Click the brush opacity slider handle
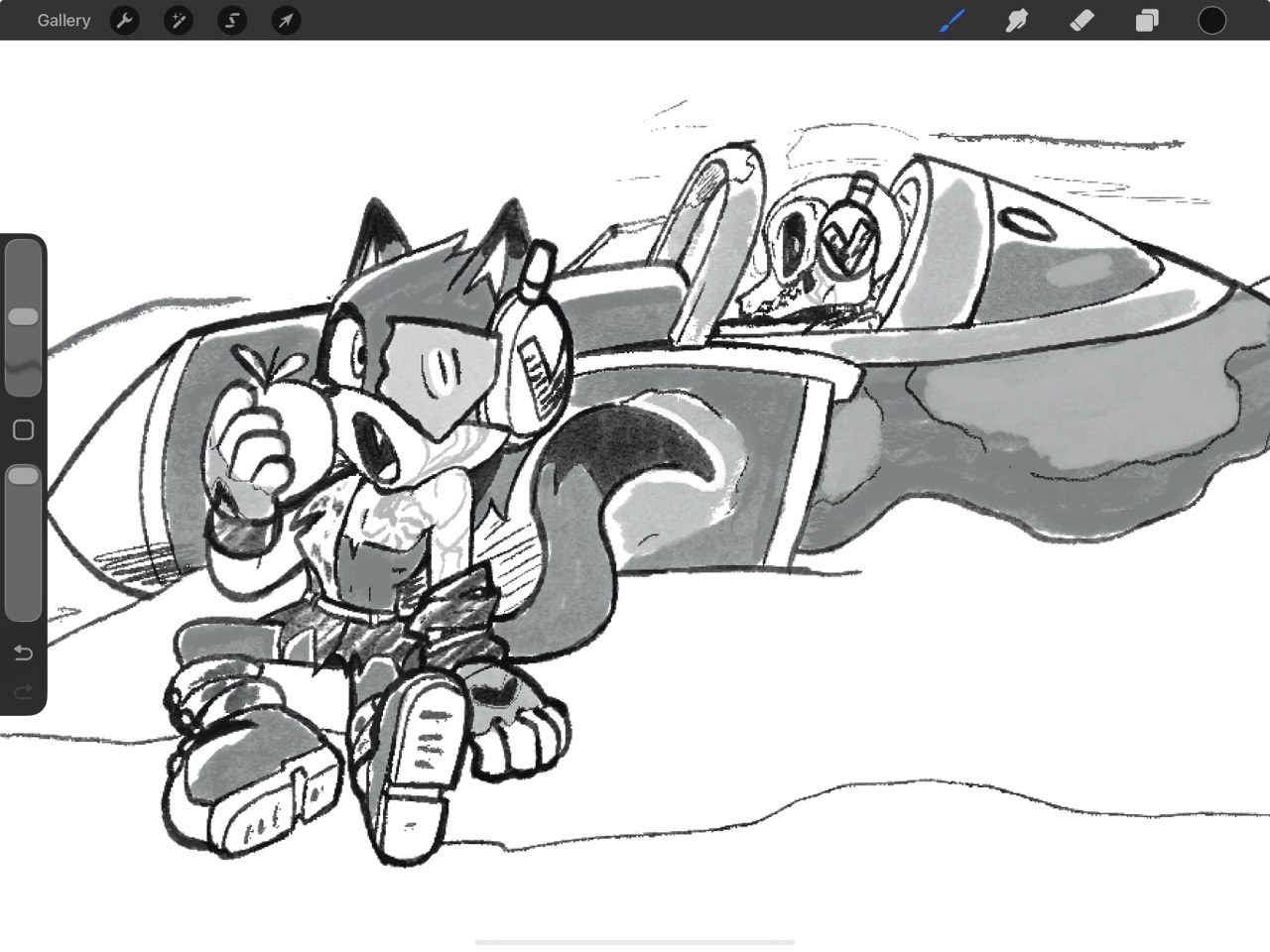 point(23,476)
